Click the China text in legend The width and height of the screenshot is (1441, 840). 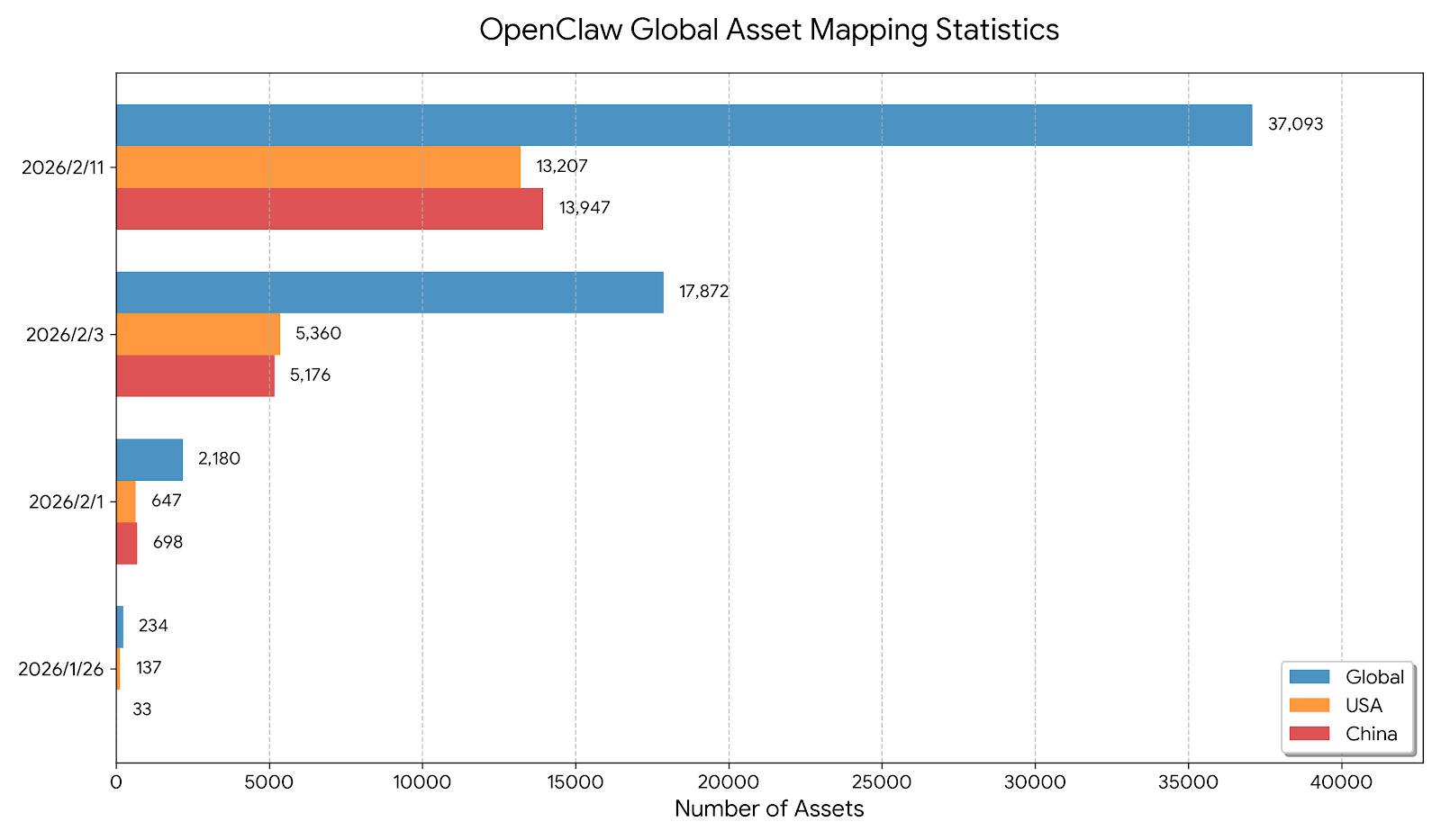[x=1371, y=734]
